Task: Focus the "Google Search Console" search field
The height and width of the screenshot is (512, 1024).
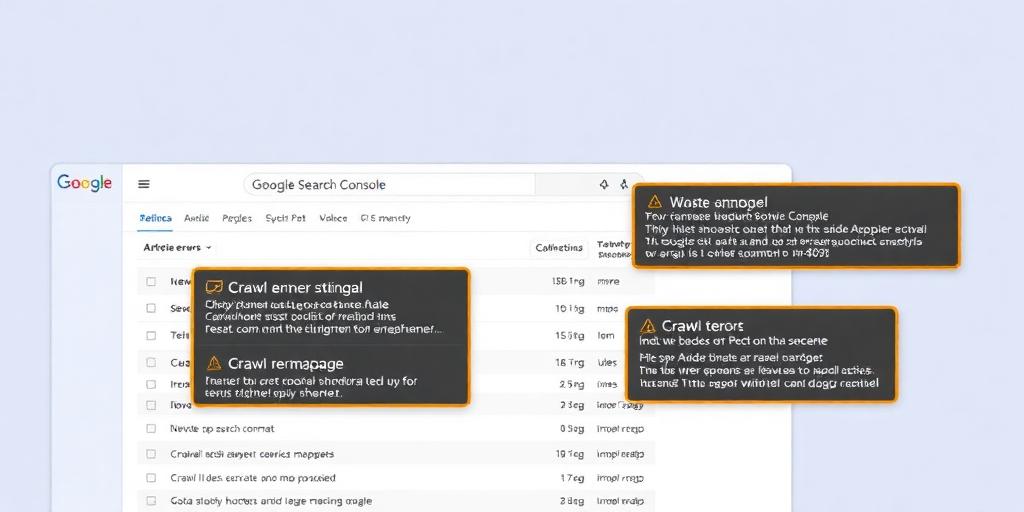Action: pos(391,185)
